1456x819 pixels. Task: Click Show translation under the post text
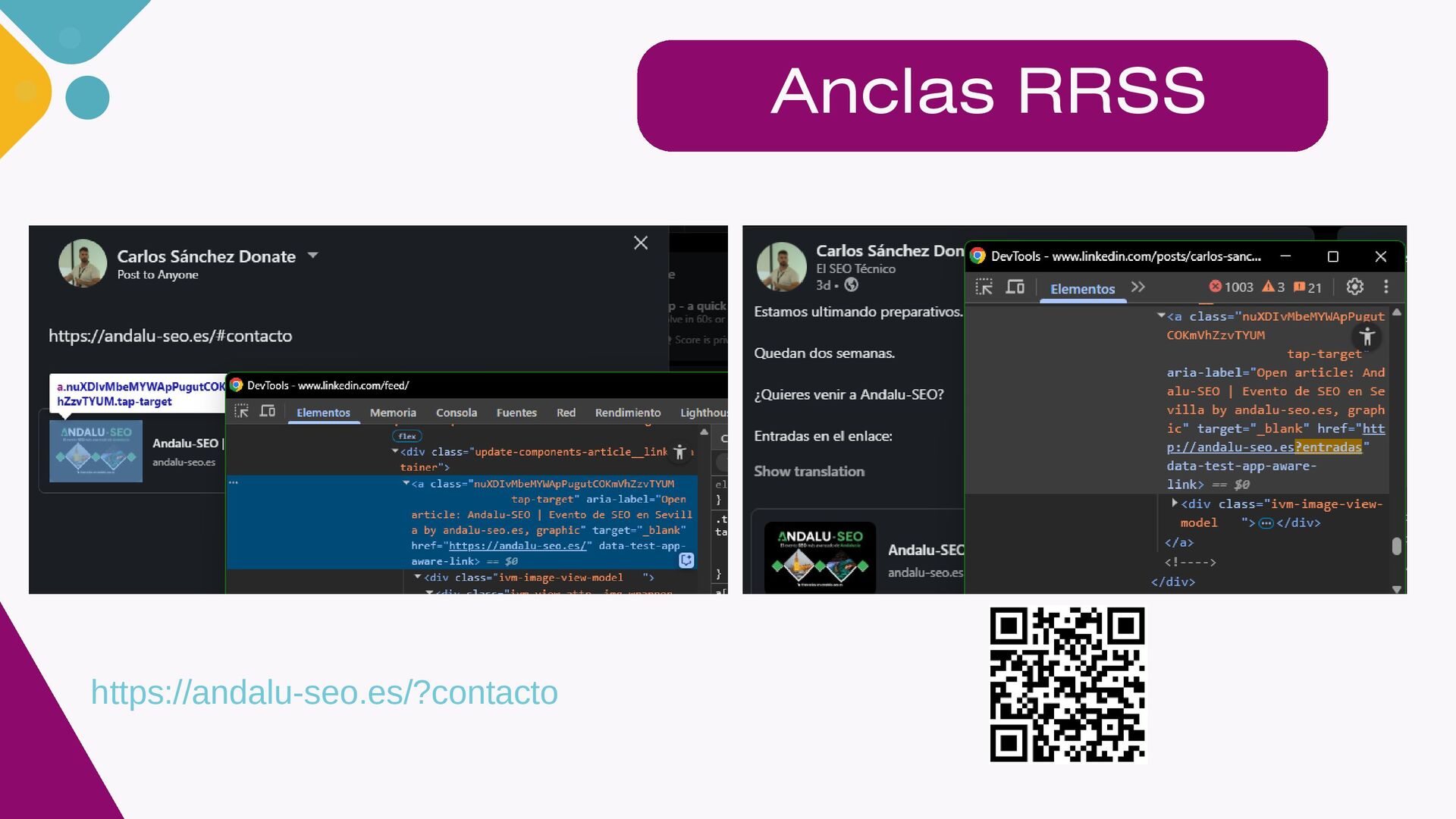coord(808,471)
